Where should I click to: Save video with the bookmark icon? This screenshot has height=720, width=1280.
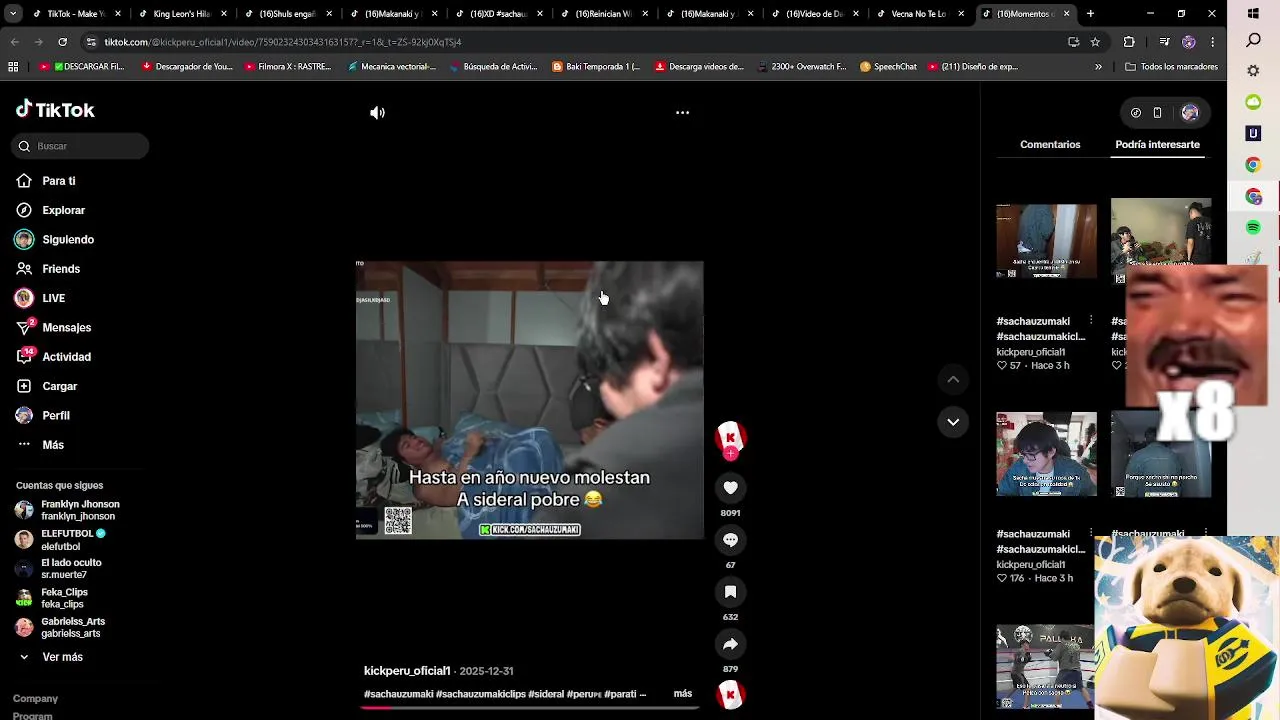point(730,592)
